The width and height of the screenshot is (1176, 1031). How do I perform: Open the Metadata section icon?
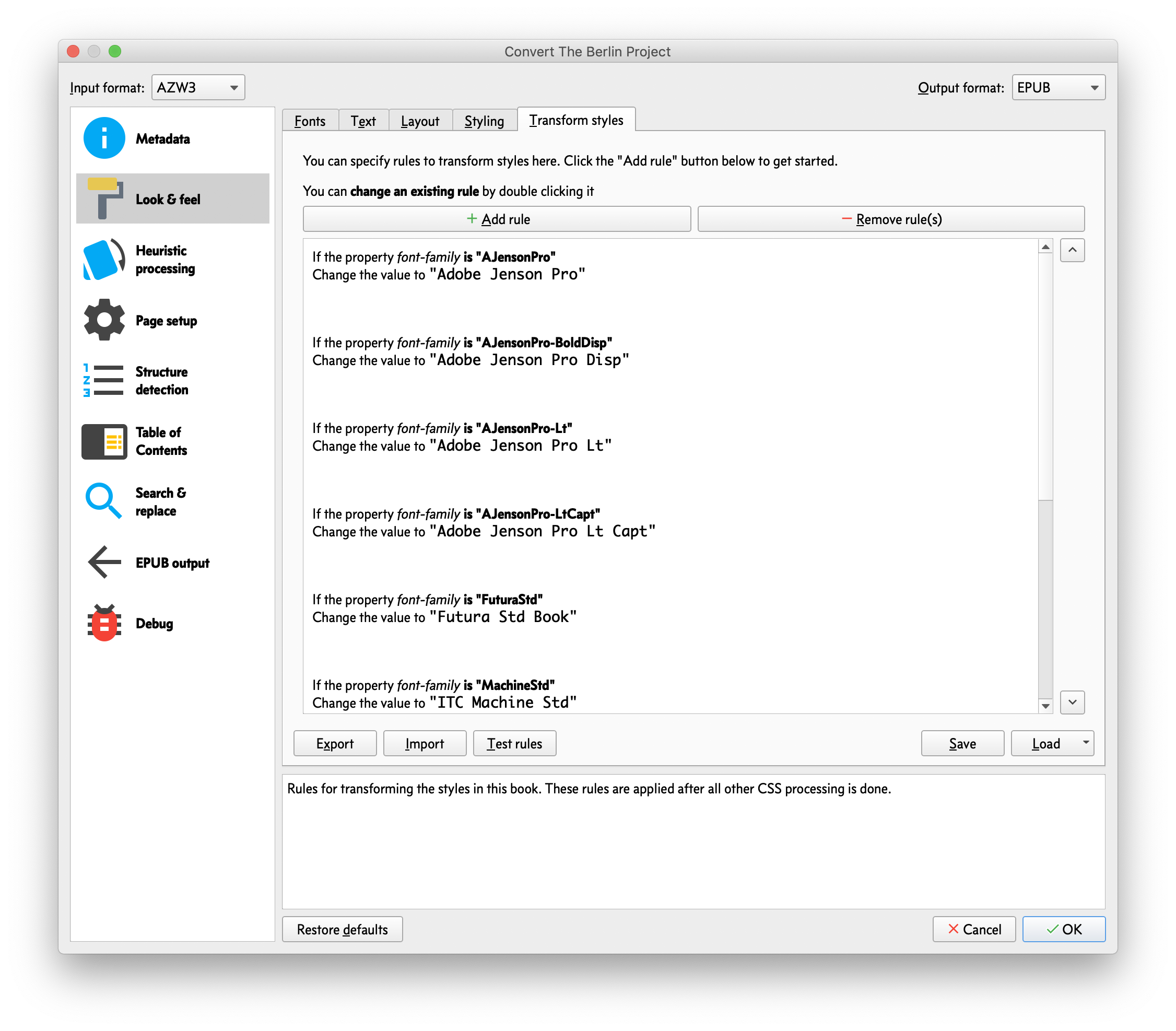[x=104, y=138]
